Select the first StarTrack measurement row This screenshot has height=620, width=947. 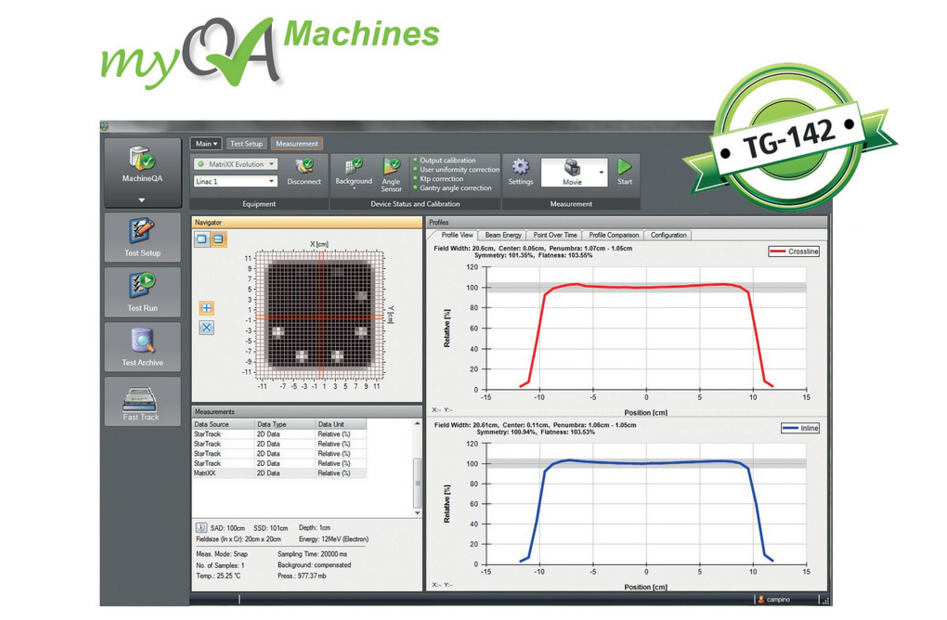tap(279, 434)
